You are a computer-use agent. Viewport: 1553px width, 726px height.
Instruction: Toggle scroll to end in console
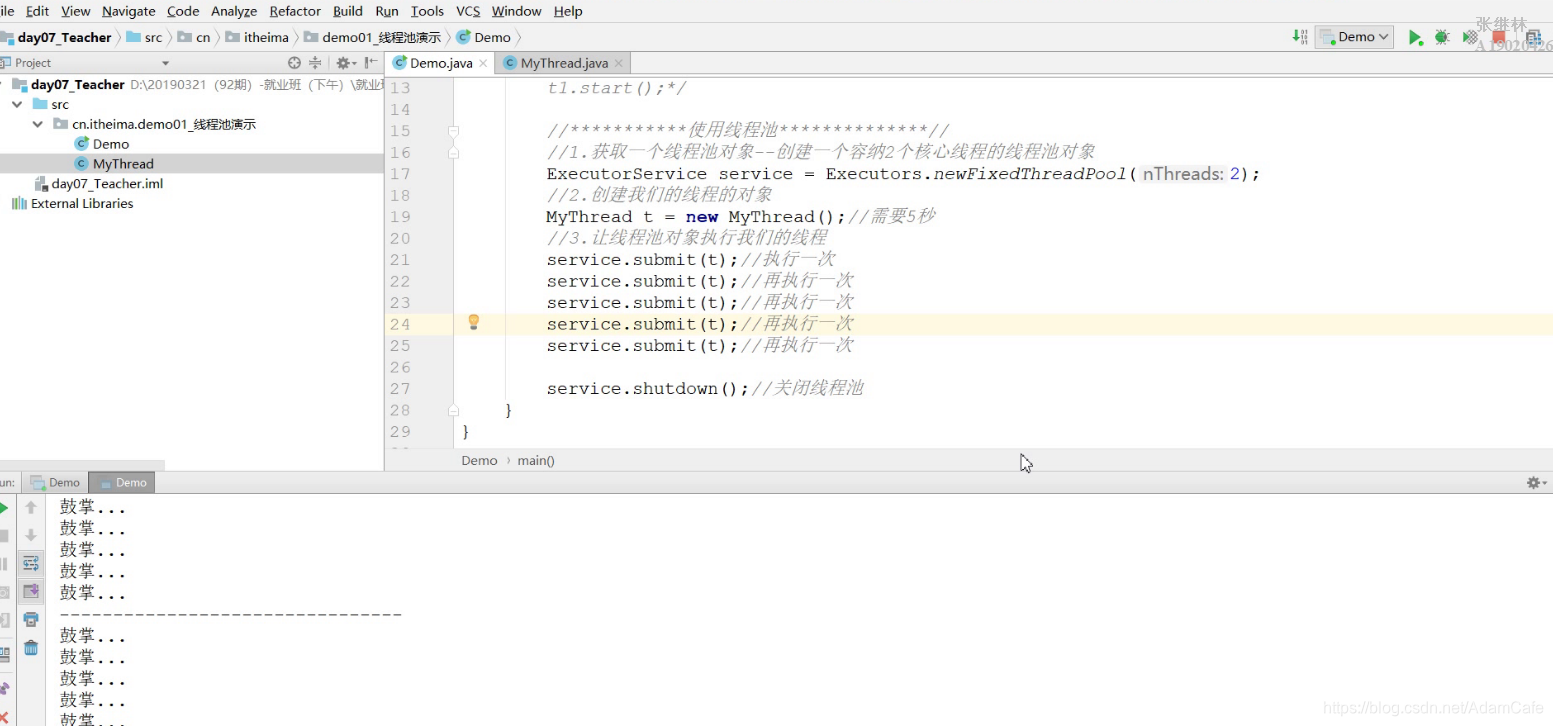coord(31,592)
